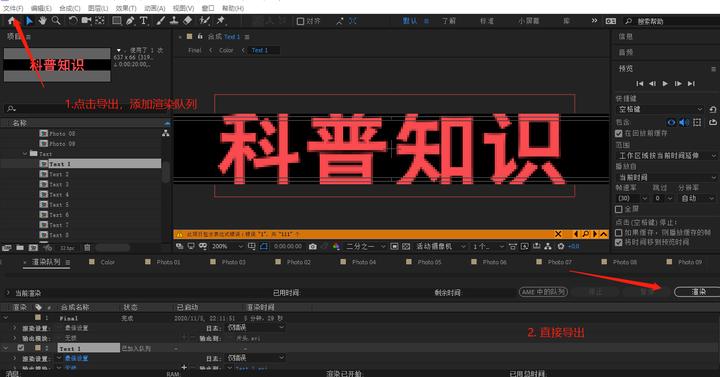
Task: Open the 自动 resolution dropdown
Action: [x=697, y=198]
